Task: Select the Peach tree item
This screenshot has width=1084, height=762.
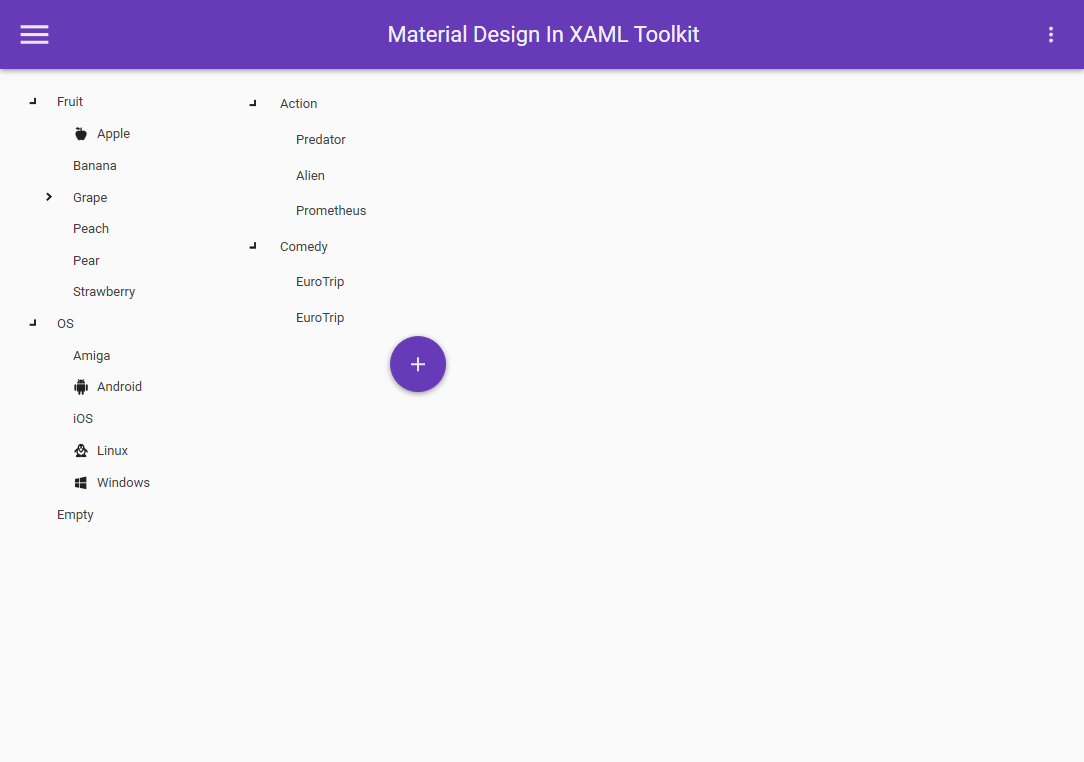Action: [x=91, y=229]
